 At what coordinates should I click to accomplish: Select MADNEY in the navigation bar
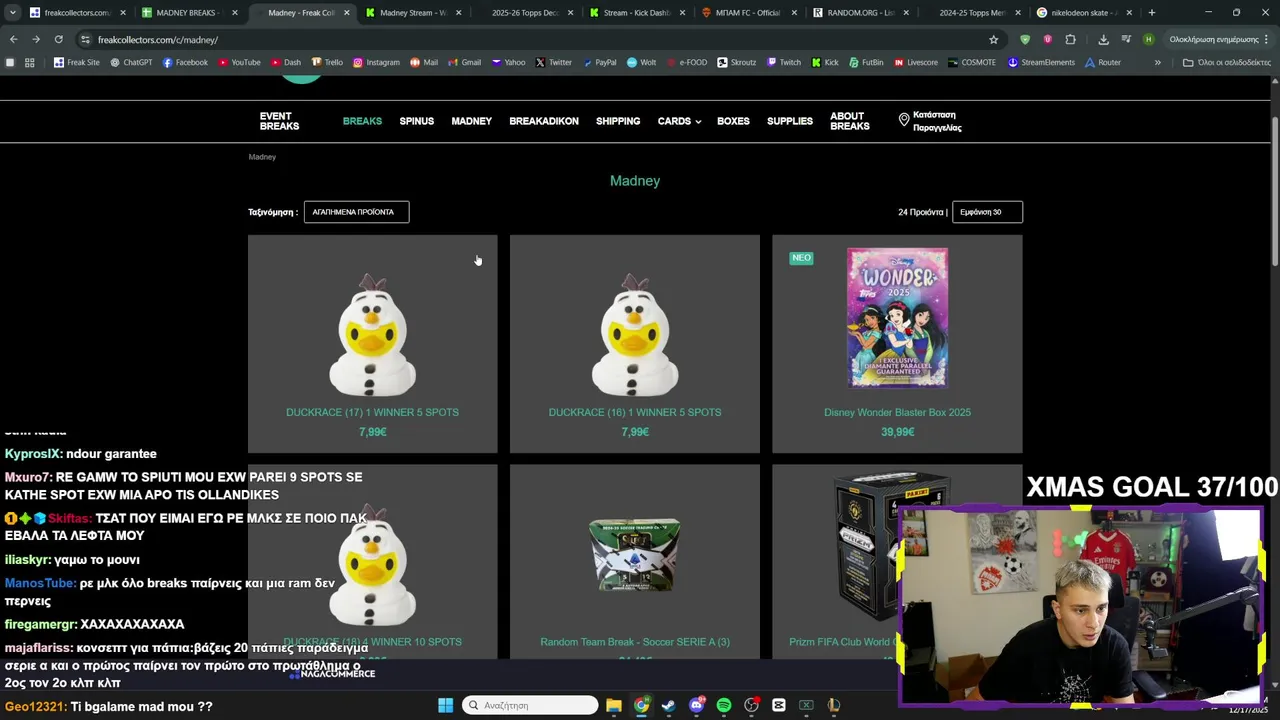pos(471,121)
